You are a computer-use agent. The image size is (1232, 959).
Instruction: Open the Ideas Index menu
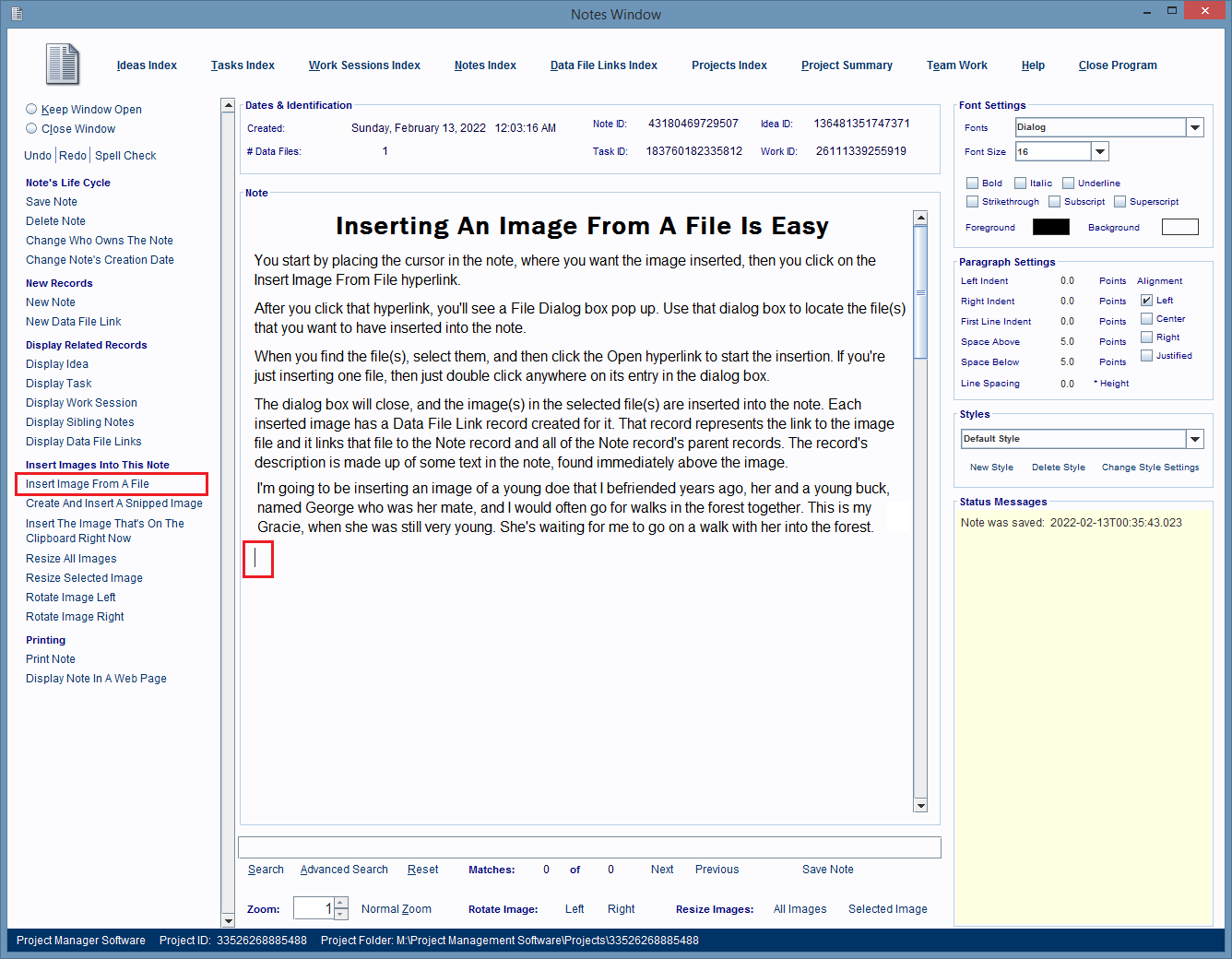point(147,65)
